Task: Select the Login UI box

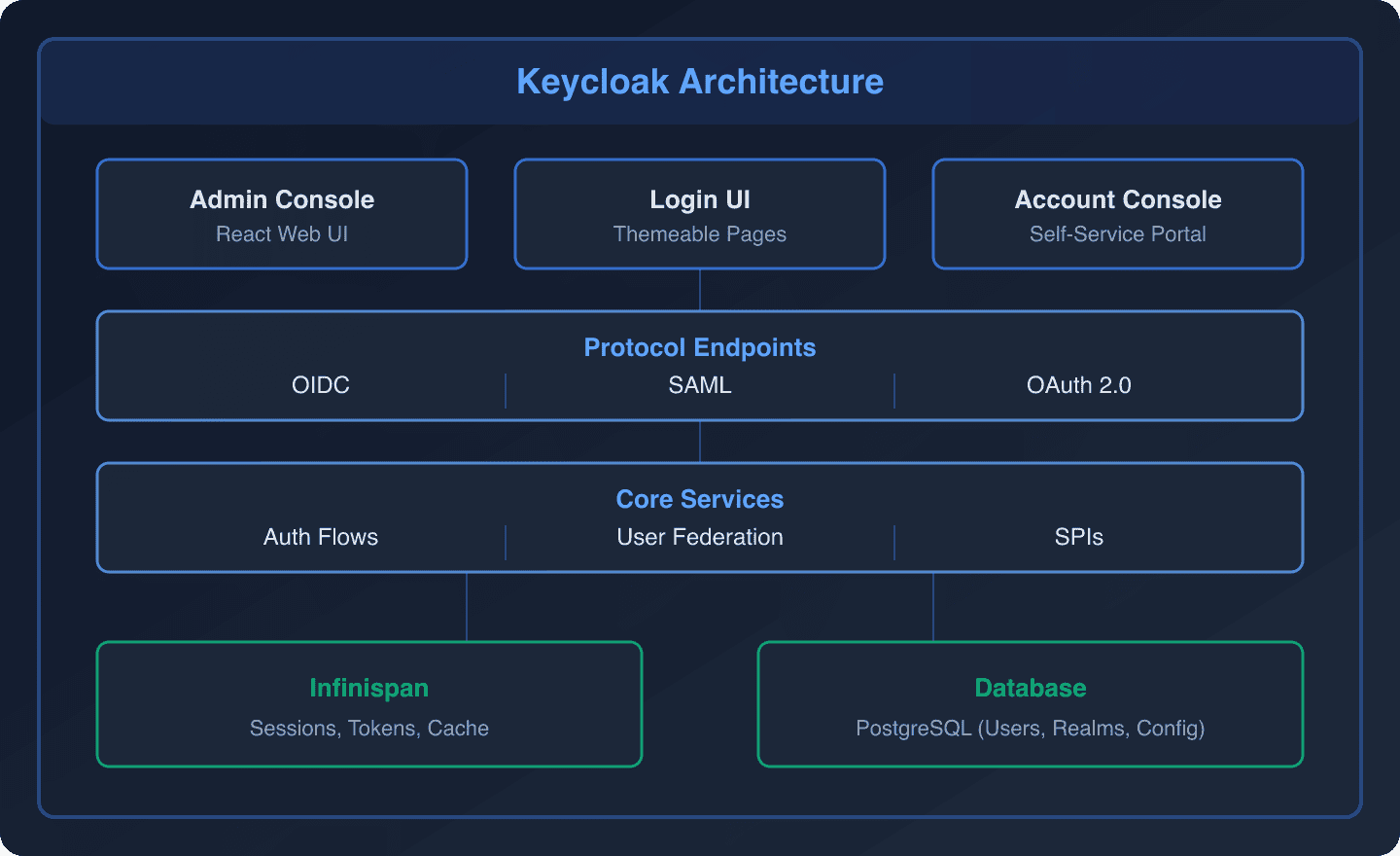Action: (x=700, y=214)
